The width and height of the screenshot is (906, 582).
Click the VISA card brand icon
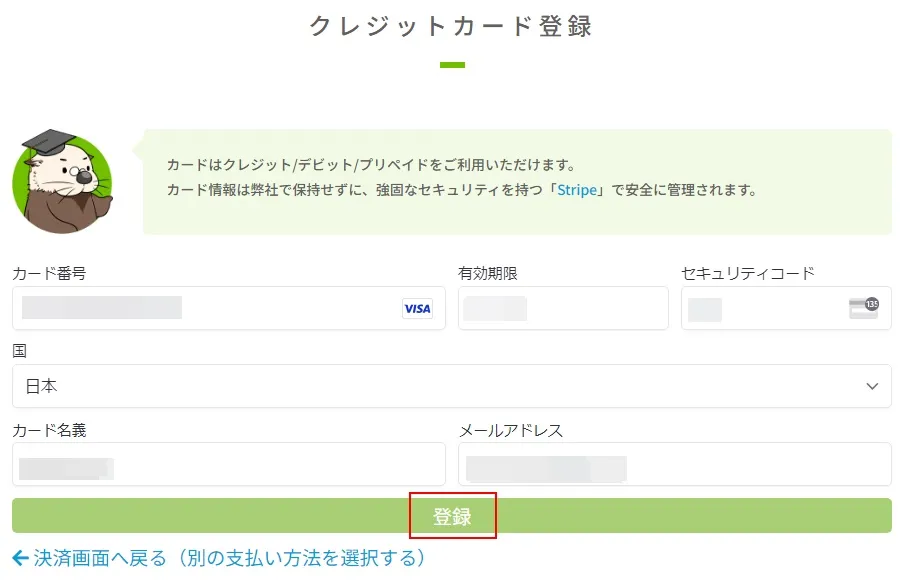[417, 309]
